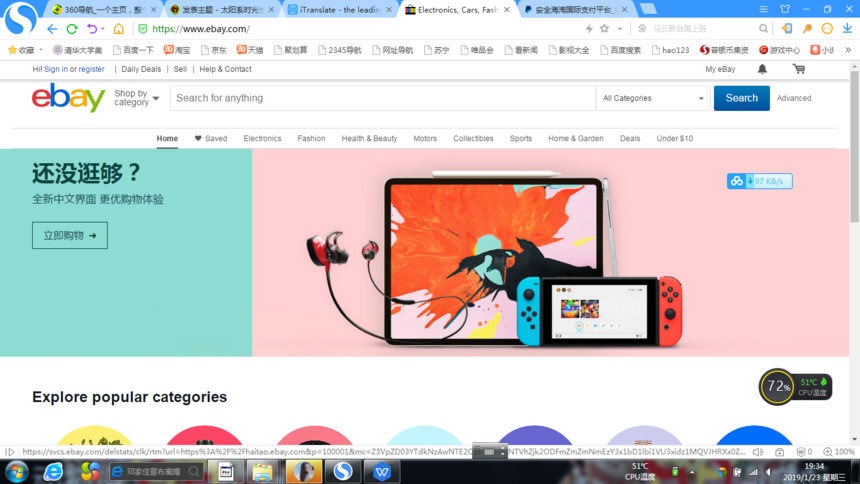Open eBay notifications bell

coord(762,69)
